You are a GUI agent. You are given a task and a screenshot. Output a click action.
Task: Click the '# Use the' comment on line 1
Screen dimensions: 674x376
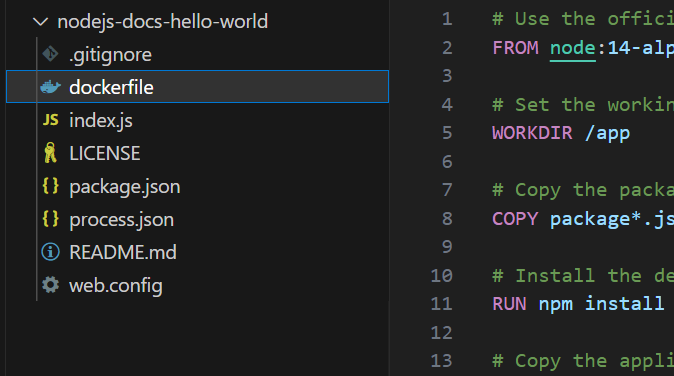(583, 19)
